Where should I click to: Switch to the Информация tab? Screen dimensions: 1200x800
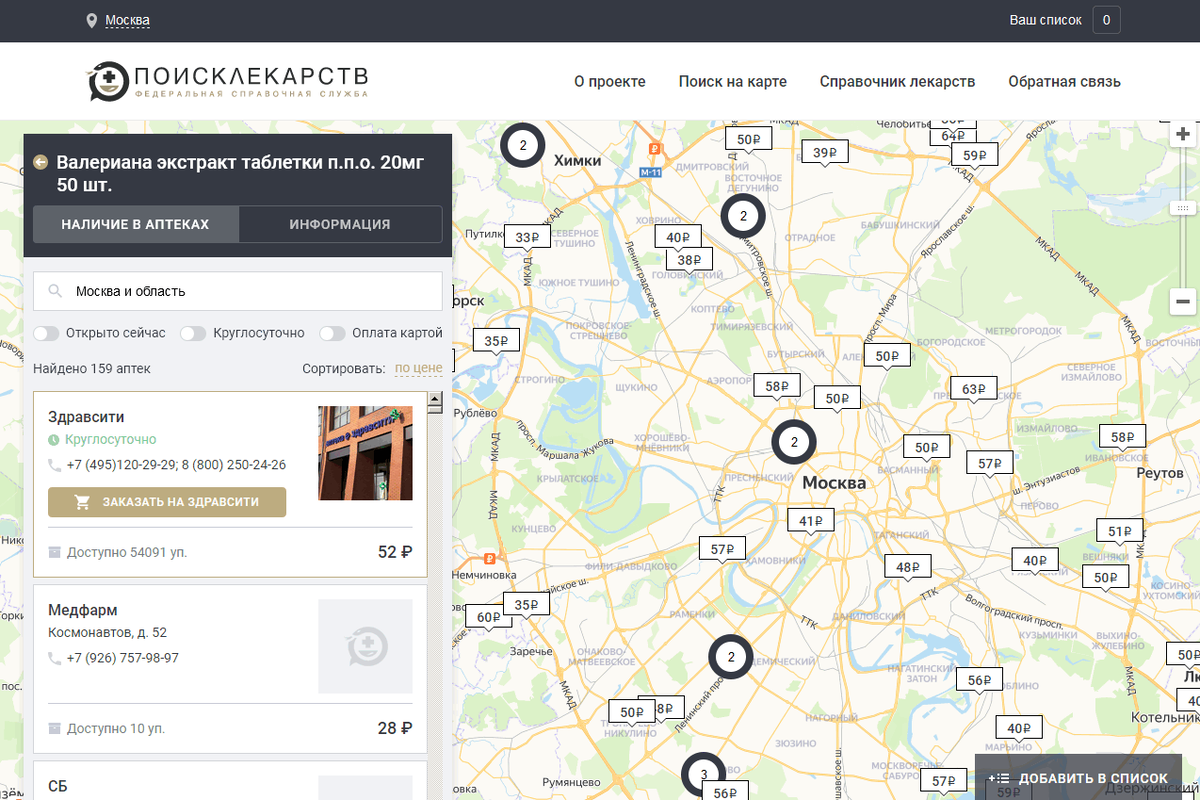(x=340, y=224)
